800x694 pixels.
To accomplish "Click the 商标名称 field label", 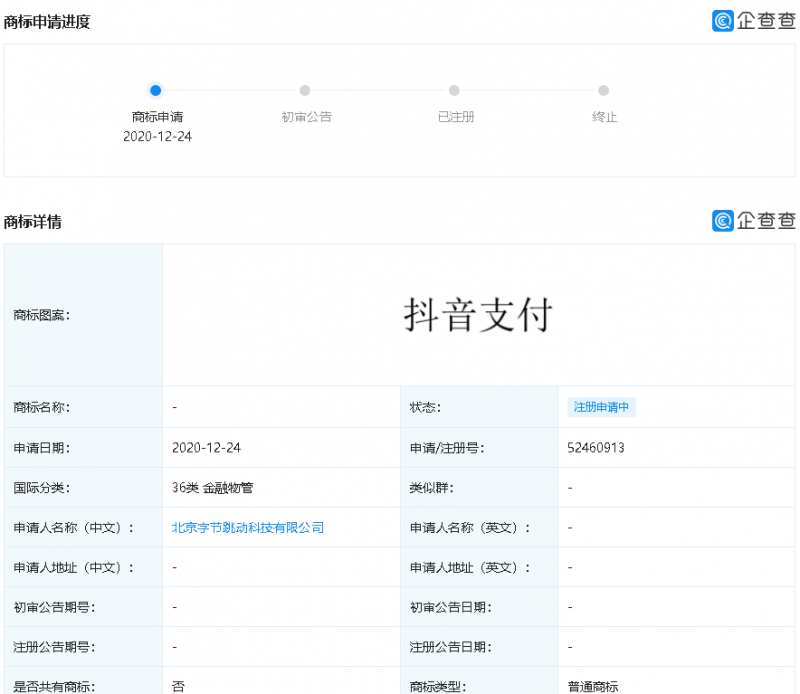I will pyautogui.click(x=42, y=407).
